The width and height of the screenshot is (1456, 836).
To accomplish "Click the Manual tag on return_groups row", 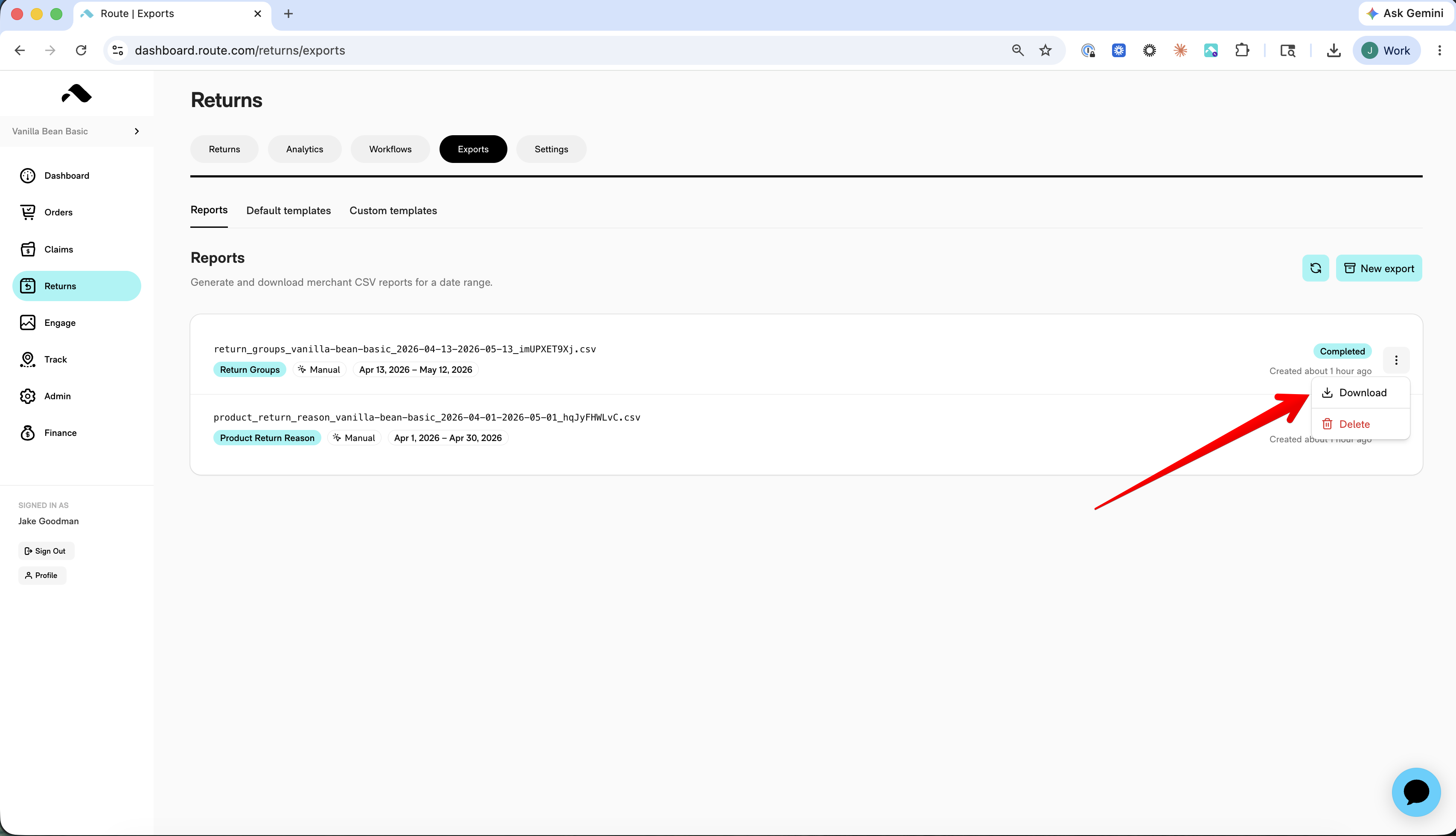I will tap(319, 370).
